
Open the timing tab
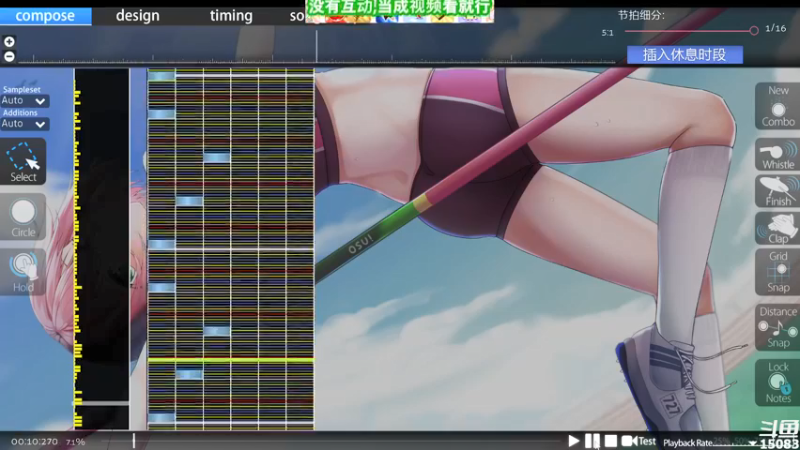231,16
